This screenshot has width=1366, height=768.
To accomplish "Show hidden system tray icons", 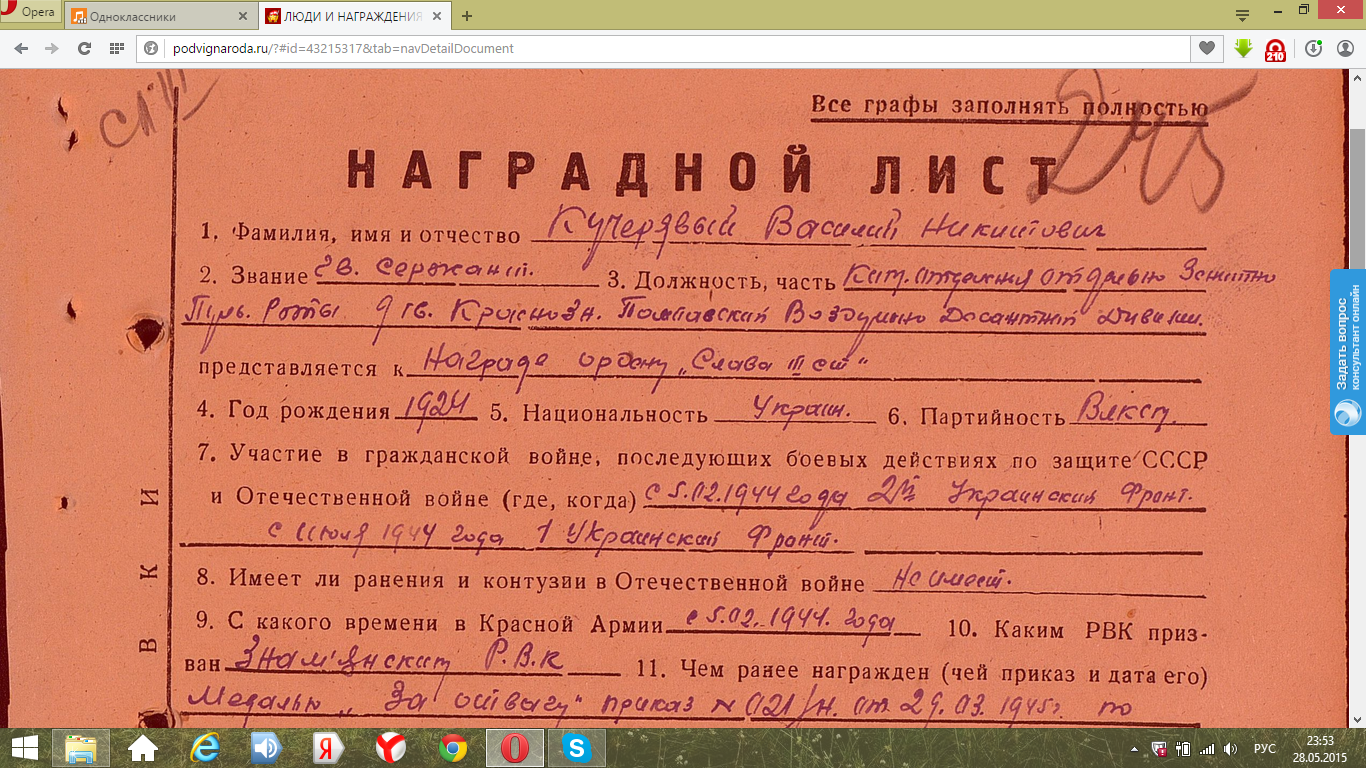I will [1134, 748].
